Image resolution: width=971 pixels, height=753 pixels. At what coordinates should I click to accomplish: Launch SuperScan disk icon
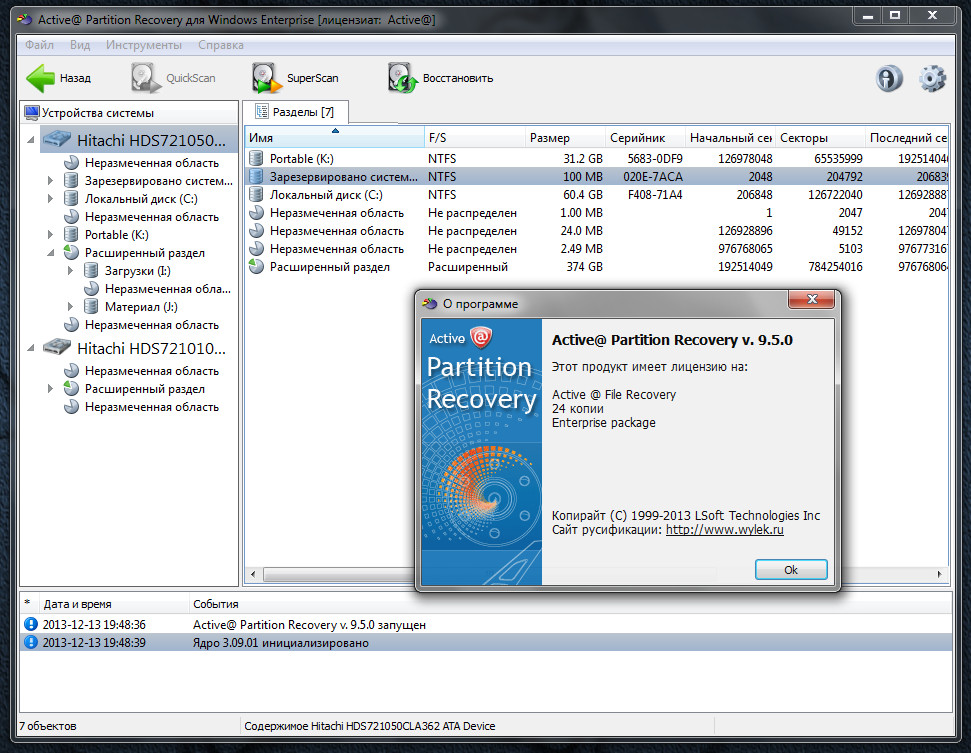(x=266, y=78)
